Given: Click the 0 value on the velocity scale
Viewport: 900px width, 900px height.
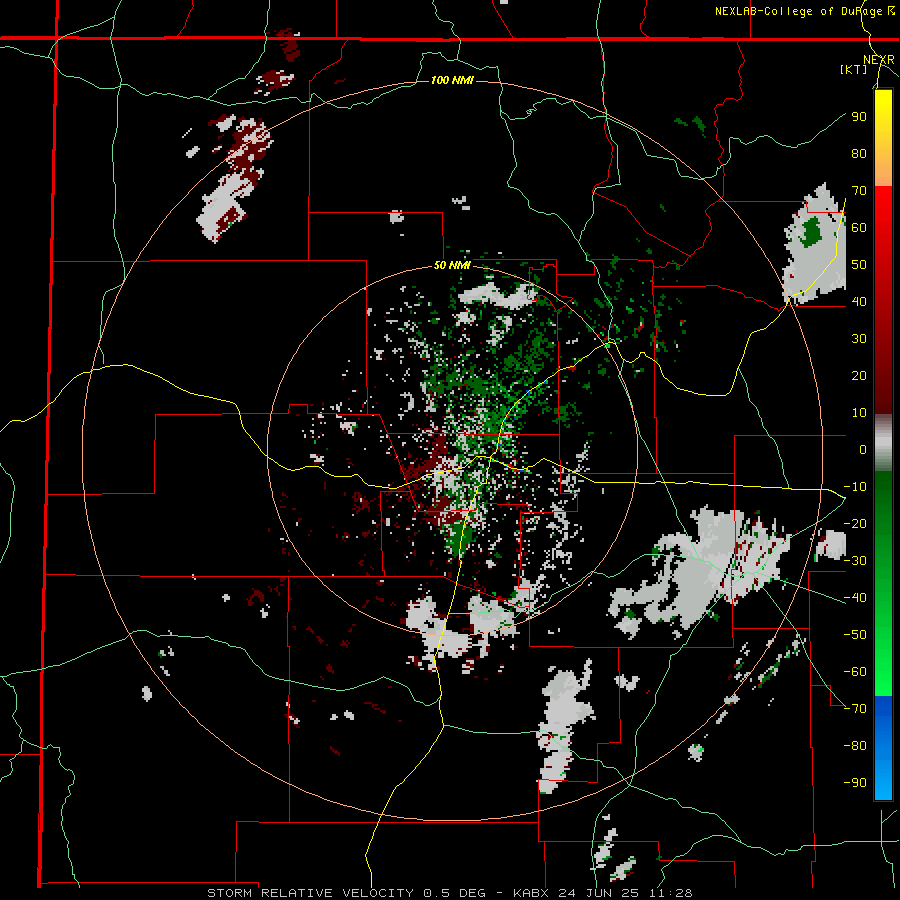Looking at the screenshot, I should (x=863, y=450).
